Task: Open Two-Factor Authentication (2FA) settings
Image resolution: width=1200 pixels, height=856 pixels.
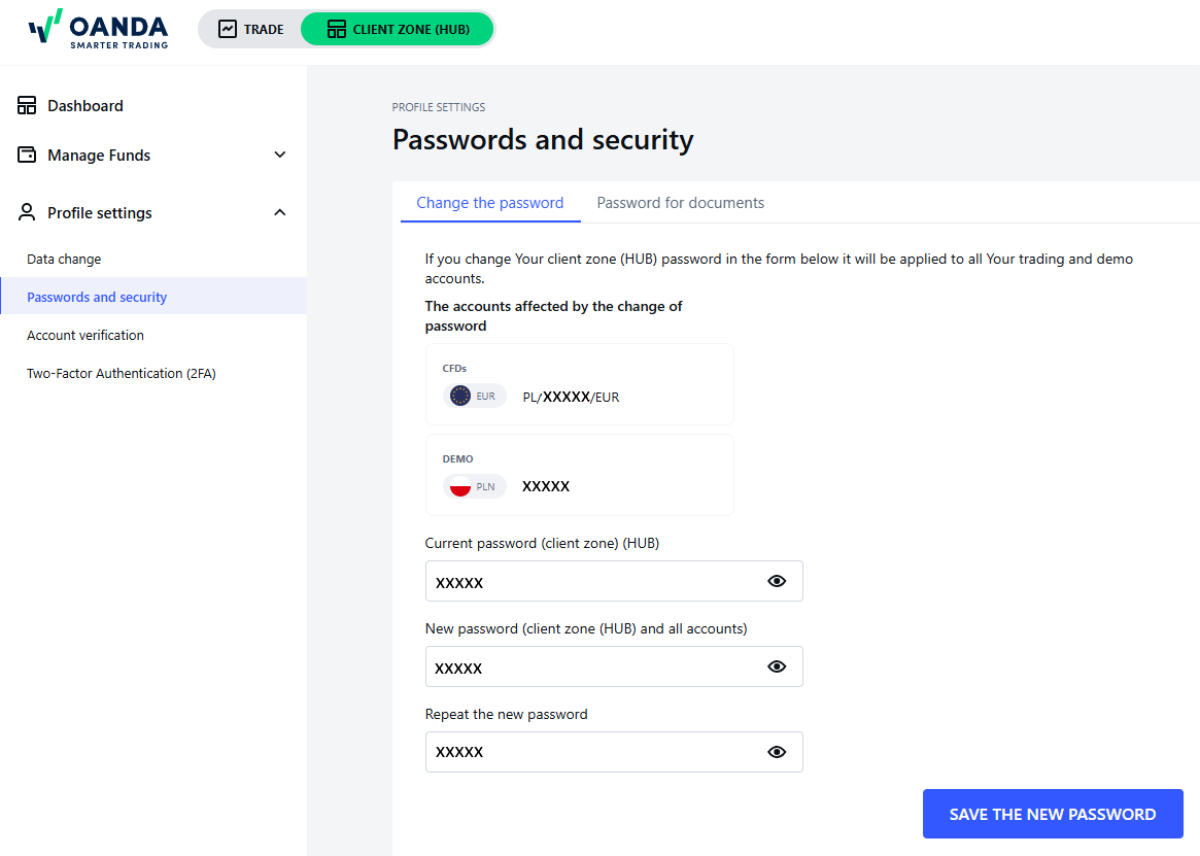Action: click(120, 373)
